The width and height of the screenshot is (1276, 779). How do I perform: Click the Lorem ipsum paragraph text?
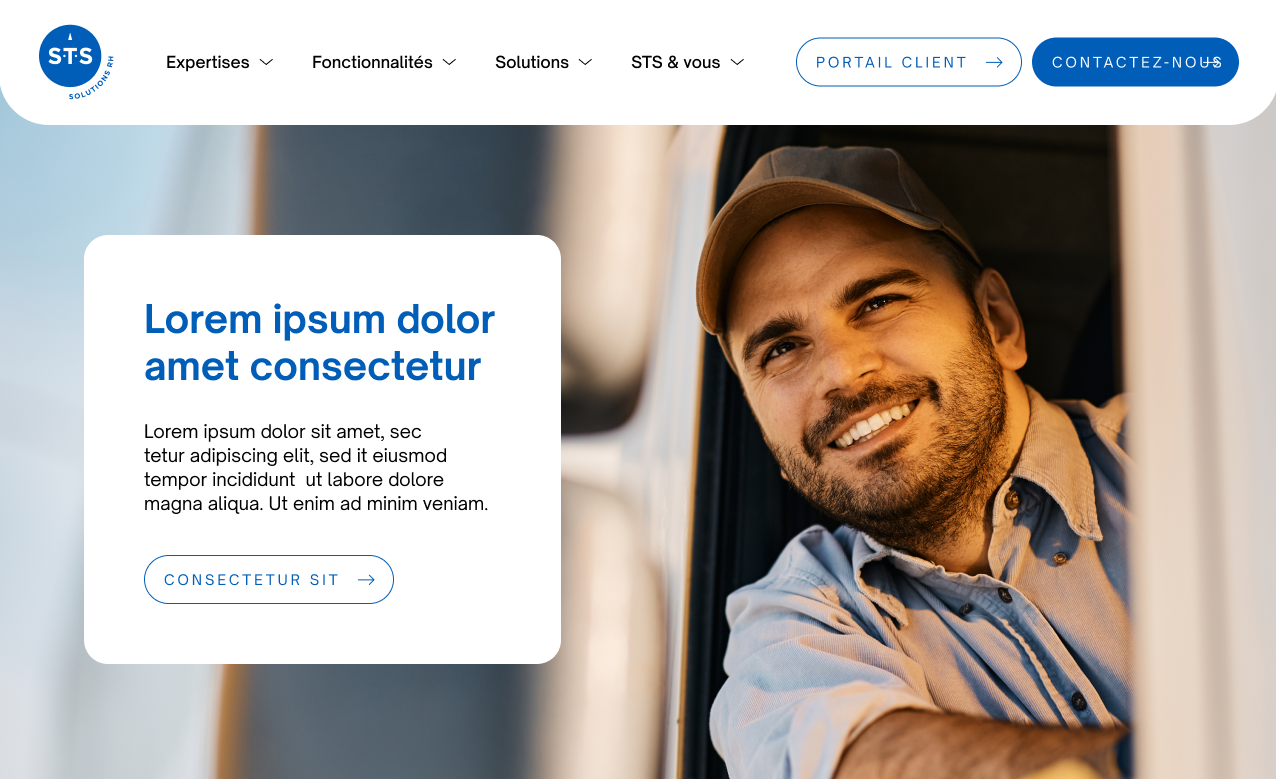[316, 468]
